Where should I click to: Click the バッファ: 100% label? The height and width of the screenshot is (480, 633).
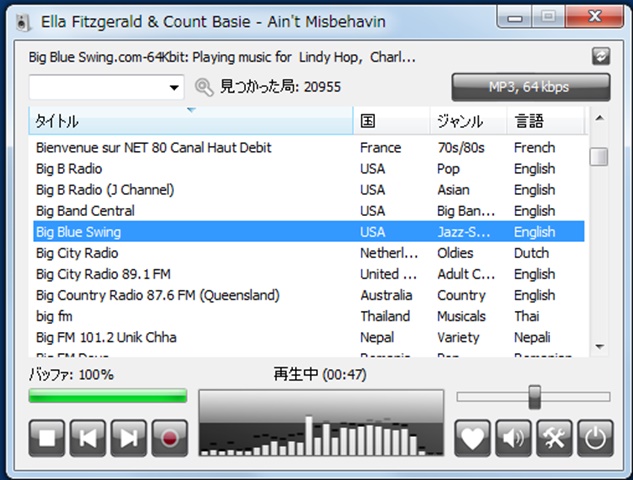pyautogui.click(x=71, y=375)
